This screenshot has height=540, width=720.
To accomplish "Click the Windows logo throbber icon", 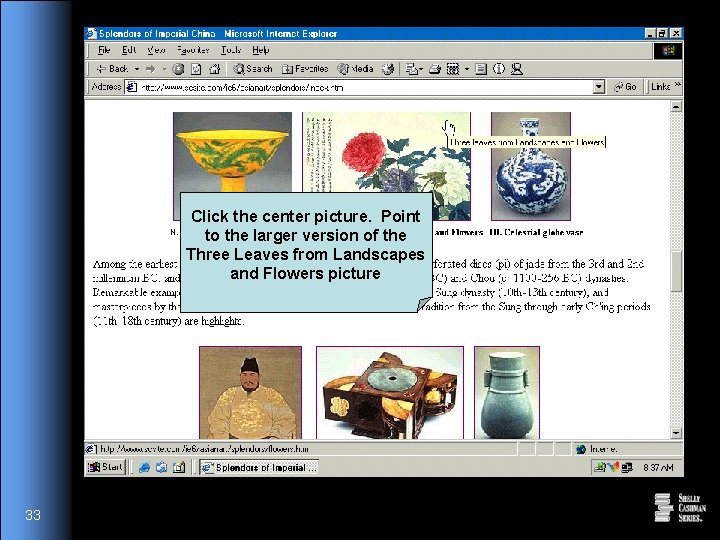I will click(x=668, y=51).
